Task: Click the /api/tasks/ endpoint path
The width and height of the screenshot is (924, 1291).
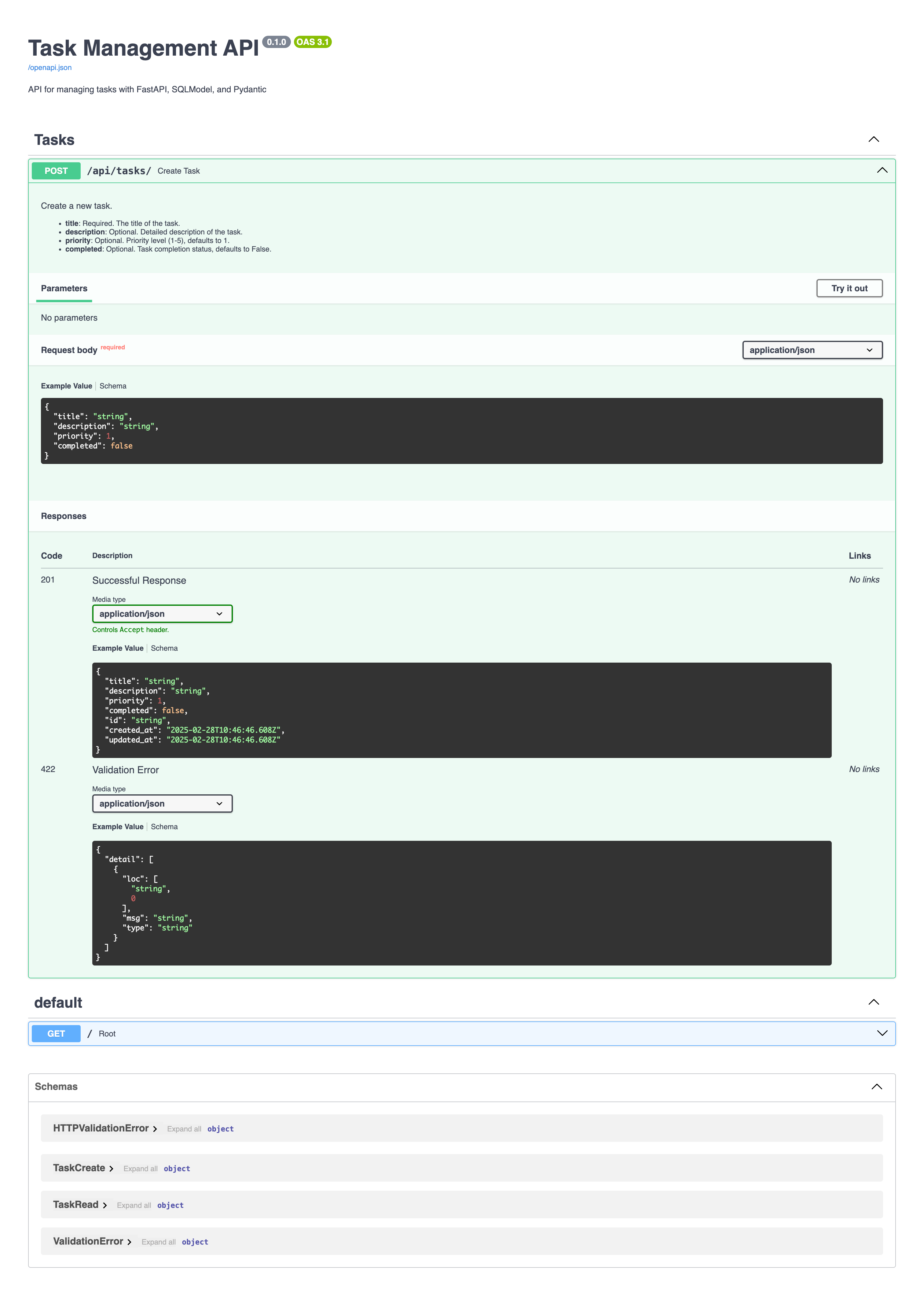Action: coord(119,171)
